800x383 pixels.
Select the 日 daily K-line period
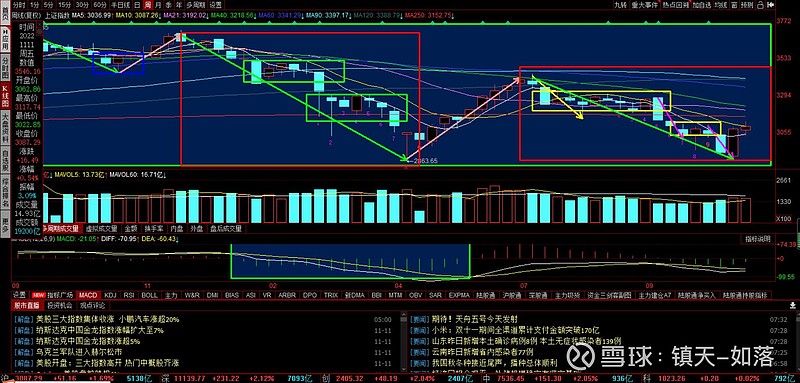pyautogui.click(x=137, y=5)
